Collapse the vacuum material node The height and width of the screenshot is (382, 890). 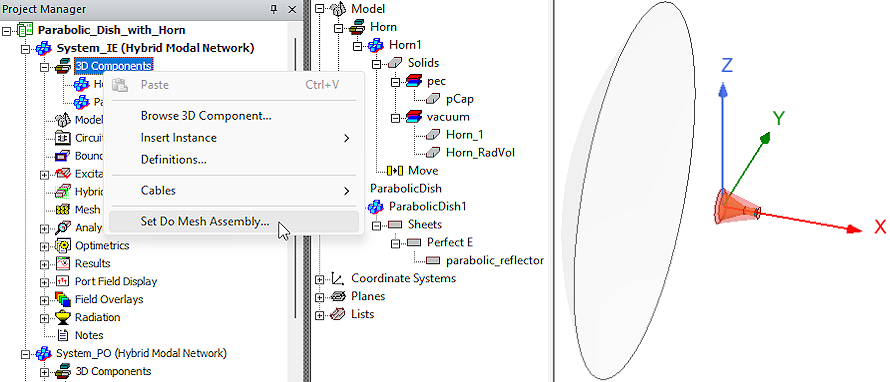click(x=395, y=117)
